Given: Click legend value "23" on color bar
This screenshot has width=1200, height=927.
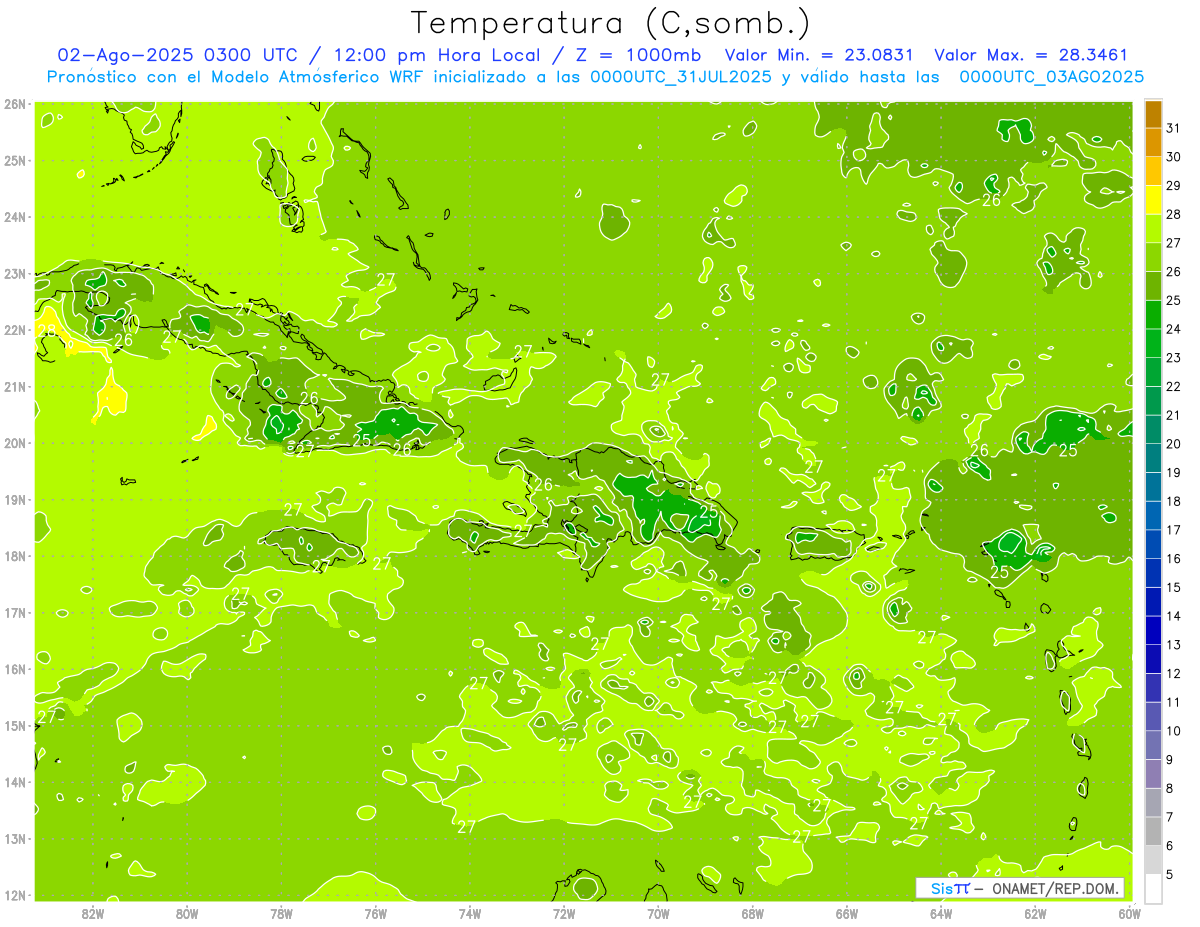Looking at the screenshot, I should coord(1174,358).
